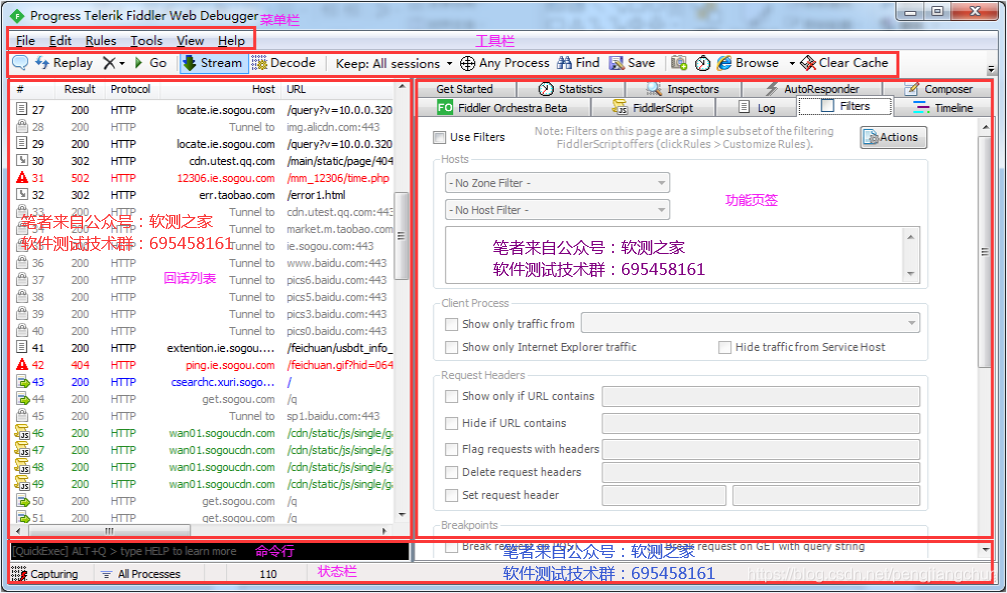Select session 36 lock icon
The image size is (1007, 593).
(x=22, y=263)
